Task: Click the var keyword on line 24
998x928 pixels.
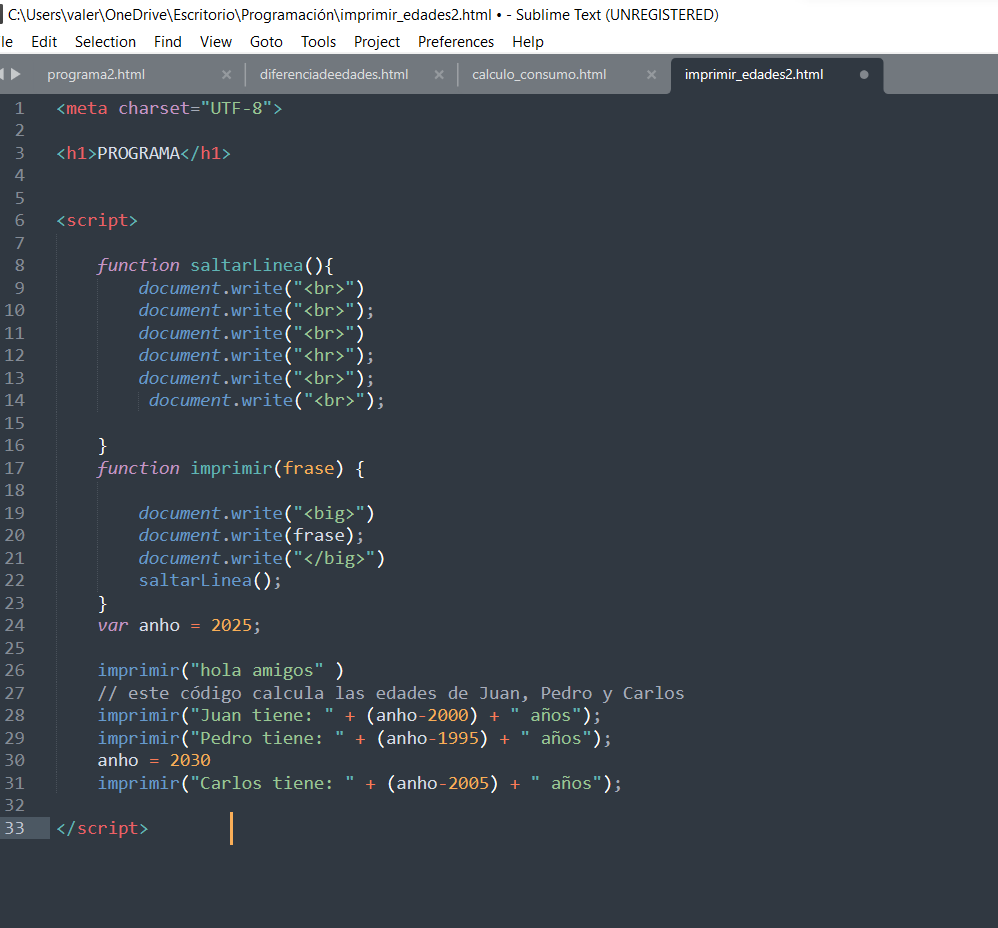Action: (113, 626)
